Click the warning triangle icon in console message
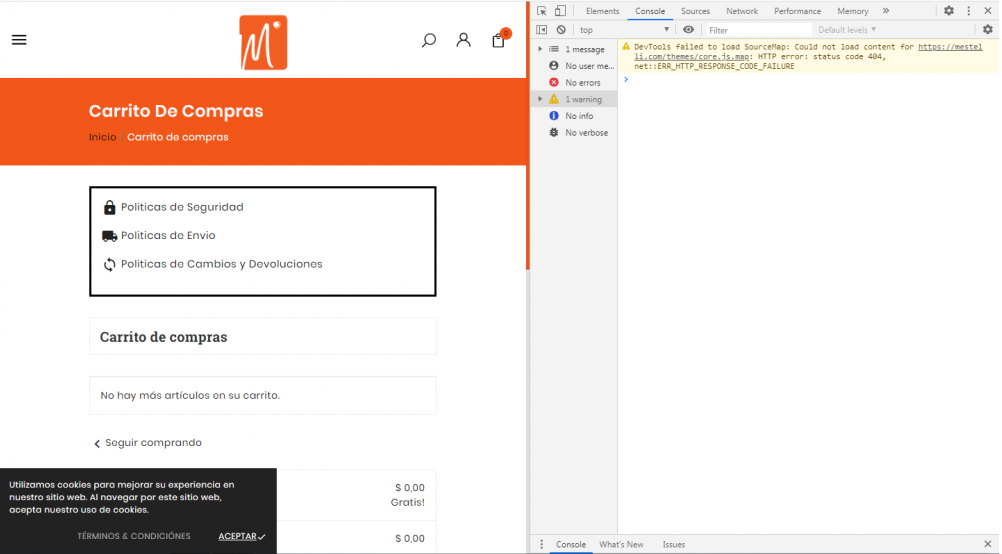The width and height of the screenshot is (1002, 554). coord(626,47)
